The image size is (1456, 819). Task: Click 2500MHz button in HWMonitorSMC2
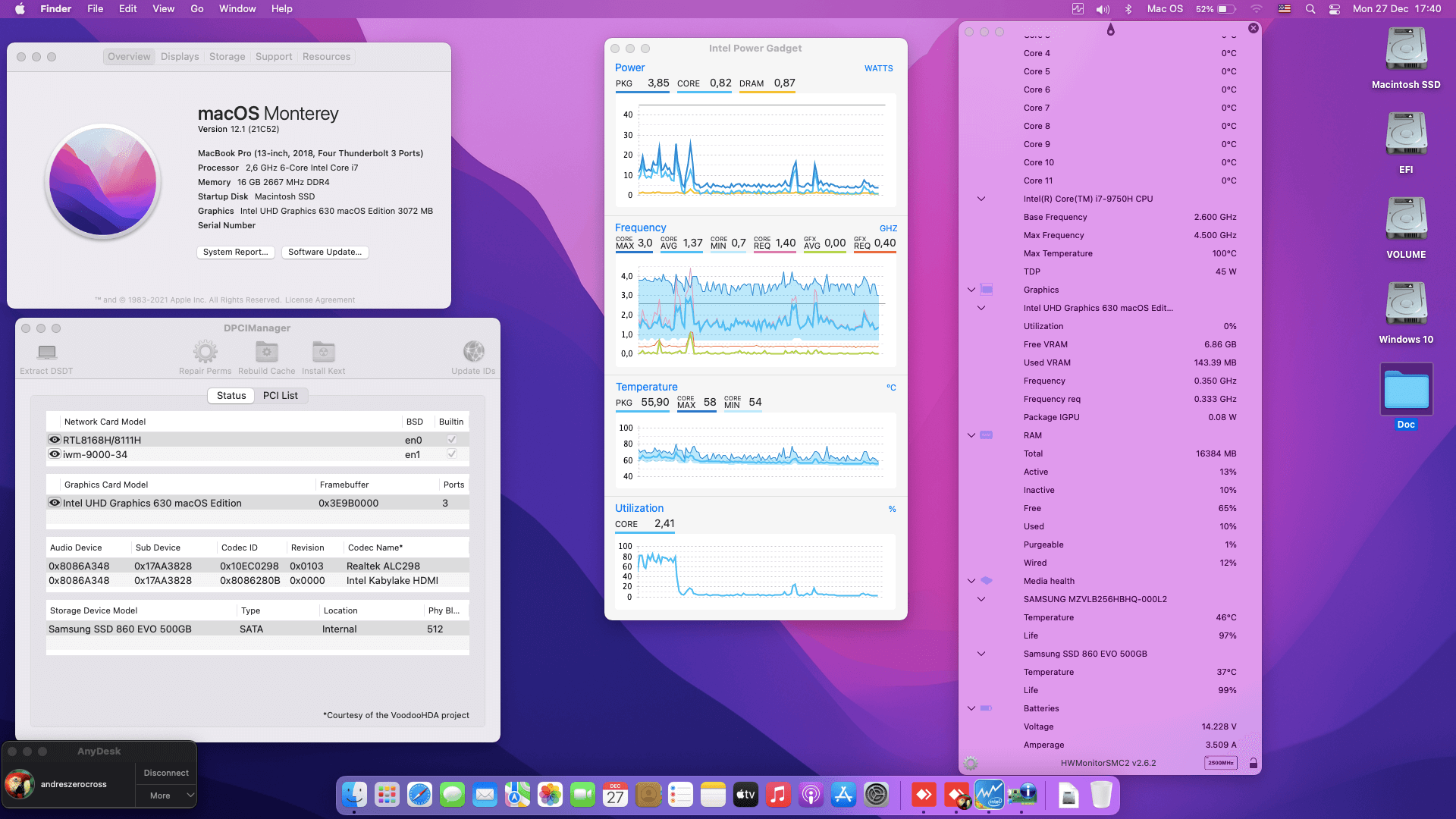tap(1220, 763)
